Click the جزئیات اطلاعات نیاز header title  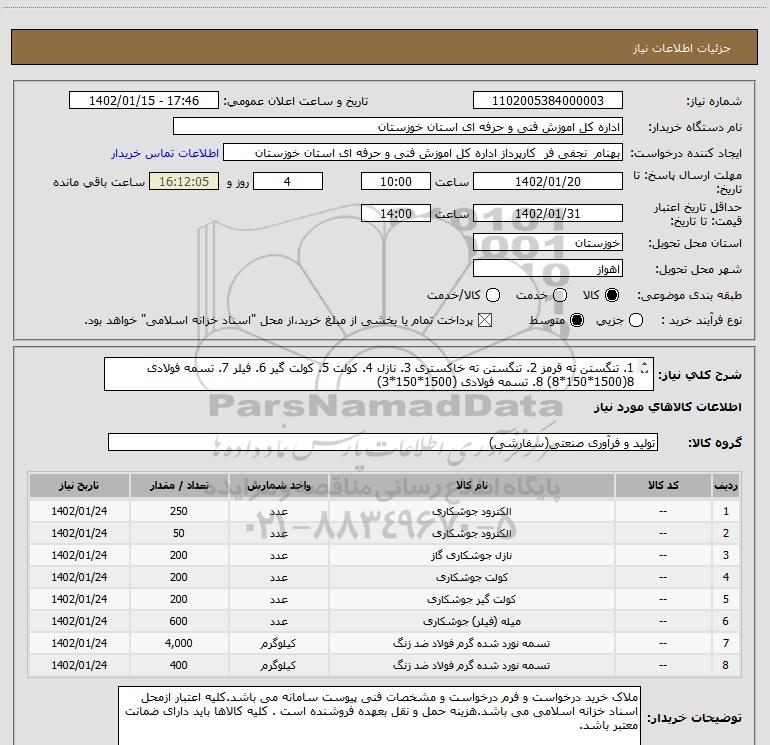[681, 48]
